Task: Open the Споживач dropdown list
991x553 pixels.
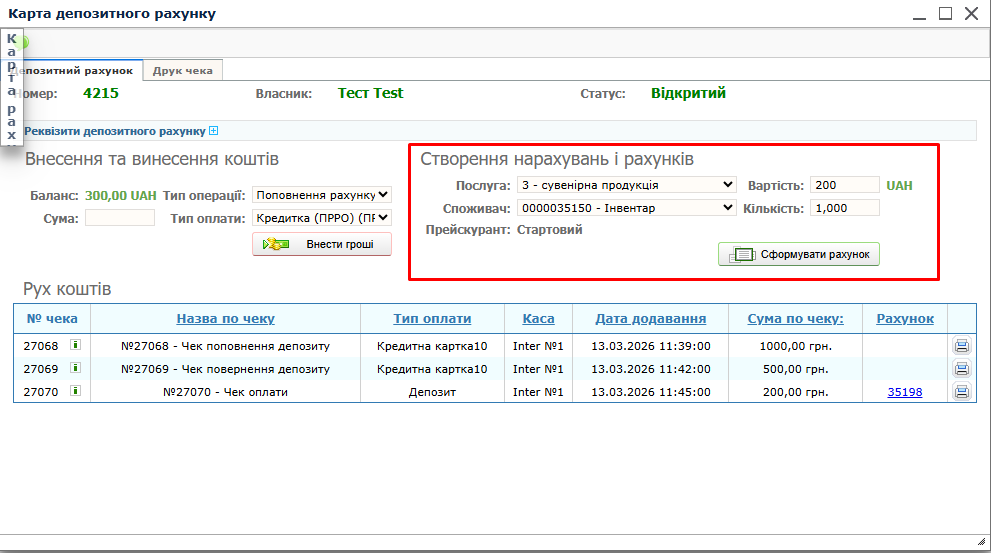Action: coord(626,208)
